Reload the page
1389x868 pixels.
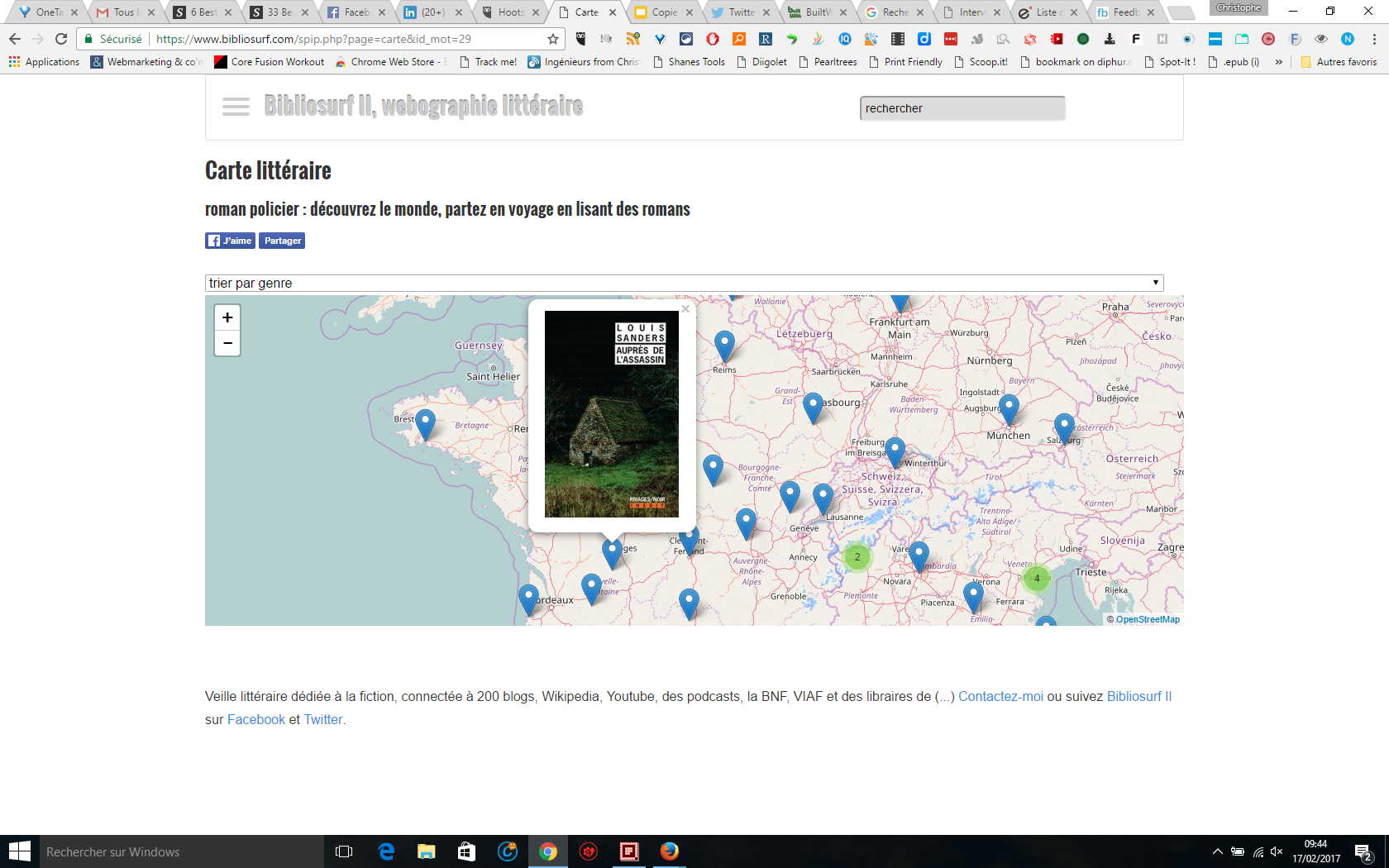(61, 39)
